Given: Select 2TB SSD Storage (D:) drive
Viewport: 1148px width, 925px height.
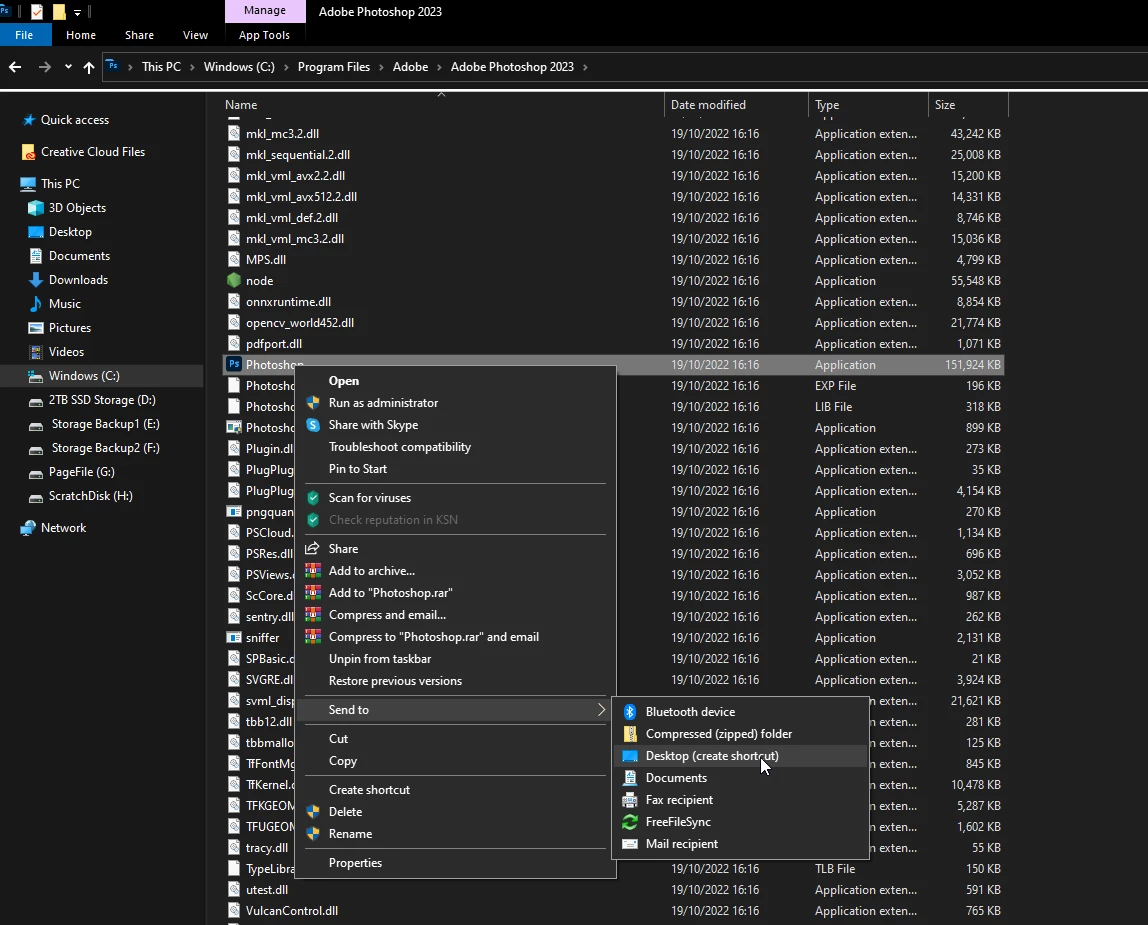Looking at the screenshot, I should 101,400.
